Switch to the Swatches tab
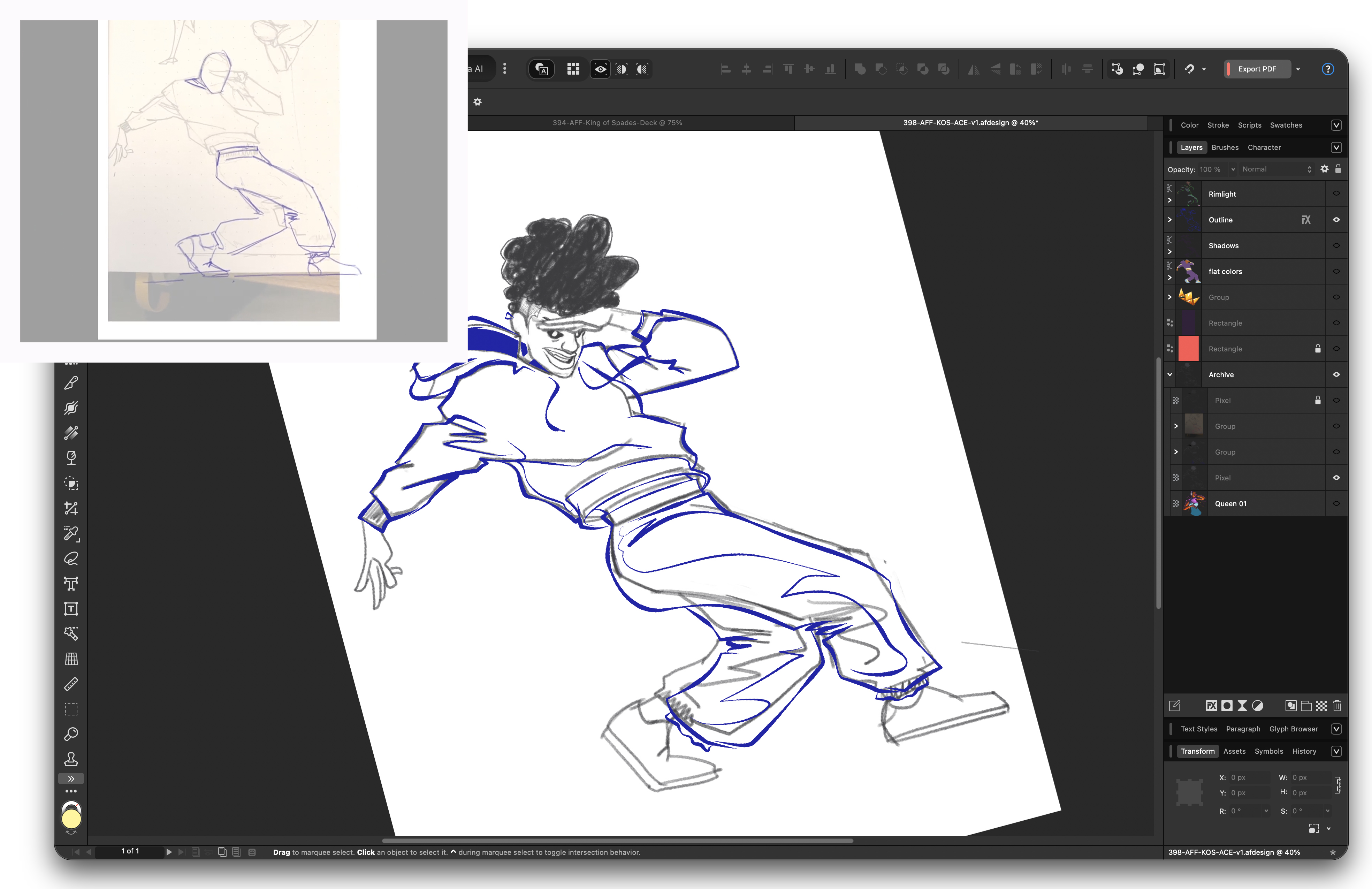Image resolution: width=1372 pixels, height=889 pixels. point(1286,125)
